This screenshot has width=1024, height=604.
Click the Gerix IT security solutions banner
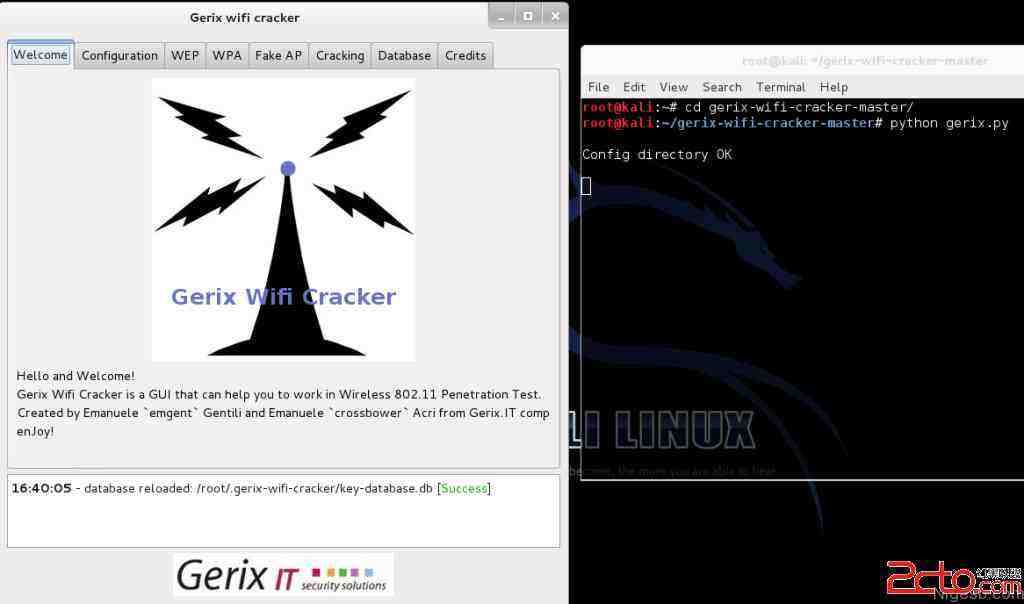click(x=283, y=575)
